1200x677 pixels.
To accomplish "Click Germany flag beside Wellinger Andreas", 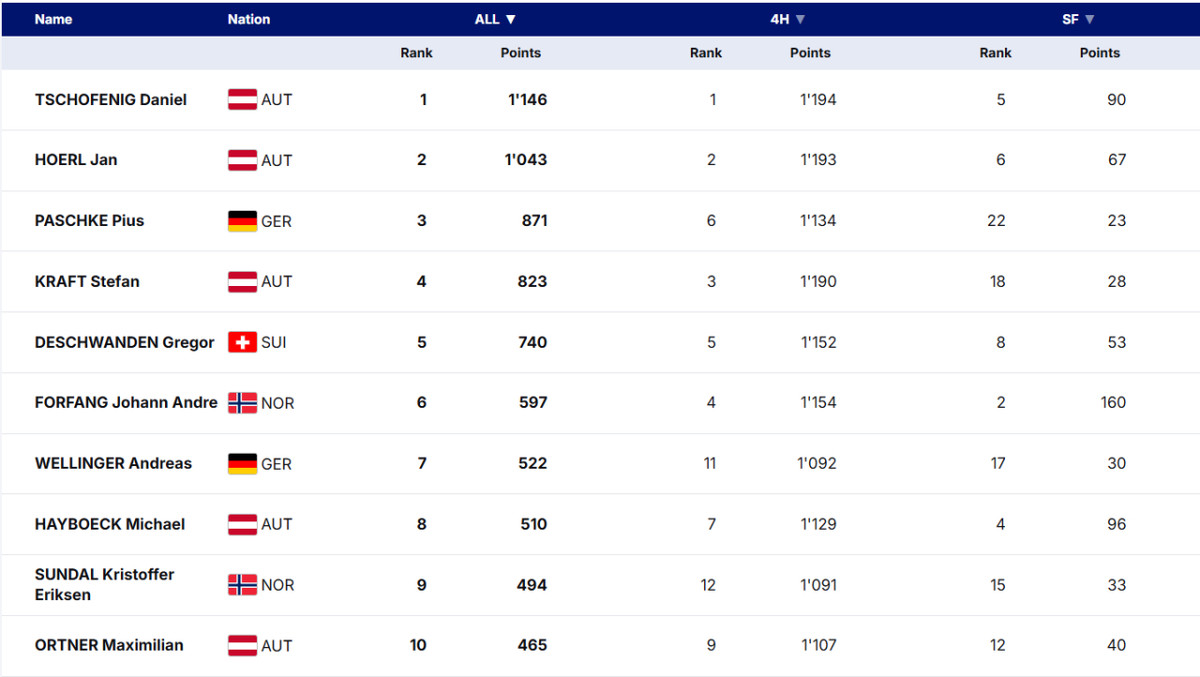I will point(242,464).
